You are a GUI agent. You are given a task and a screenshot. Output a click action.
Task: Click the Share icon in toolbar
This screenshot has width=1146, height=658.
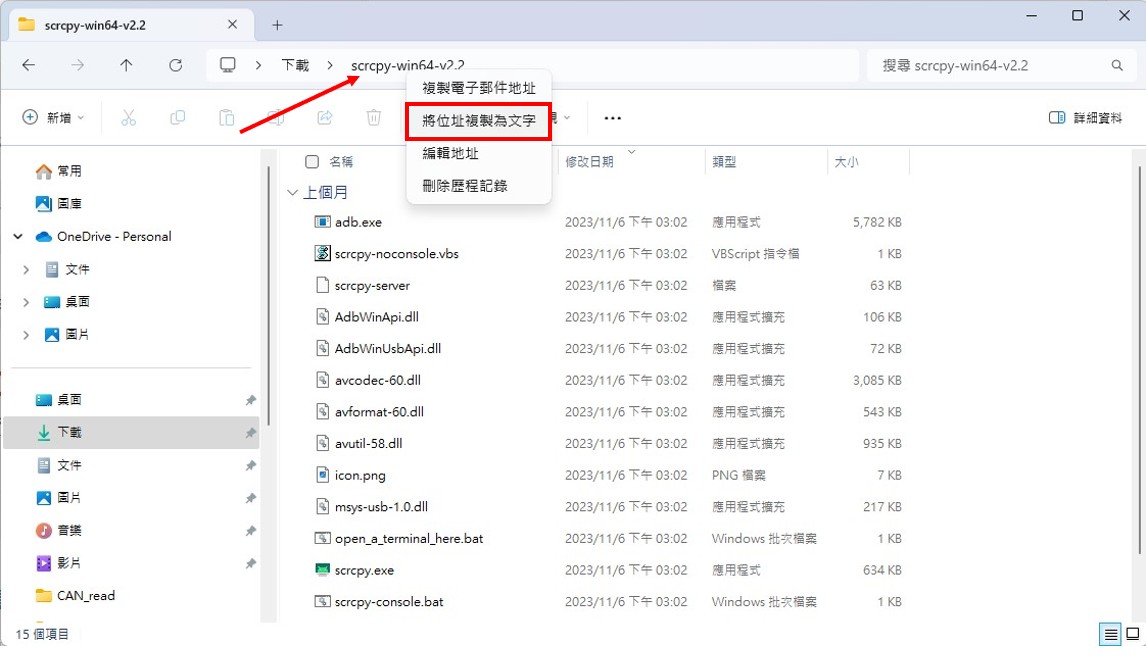click(x=325, y=118)
